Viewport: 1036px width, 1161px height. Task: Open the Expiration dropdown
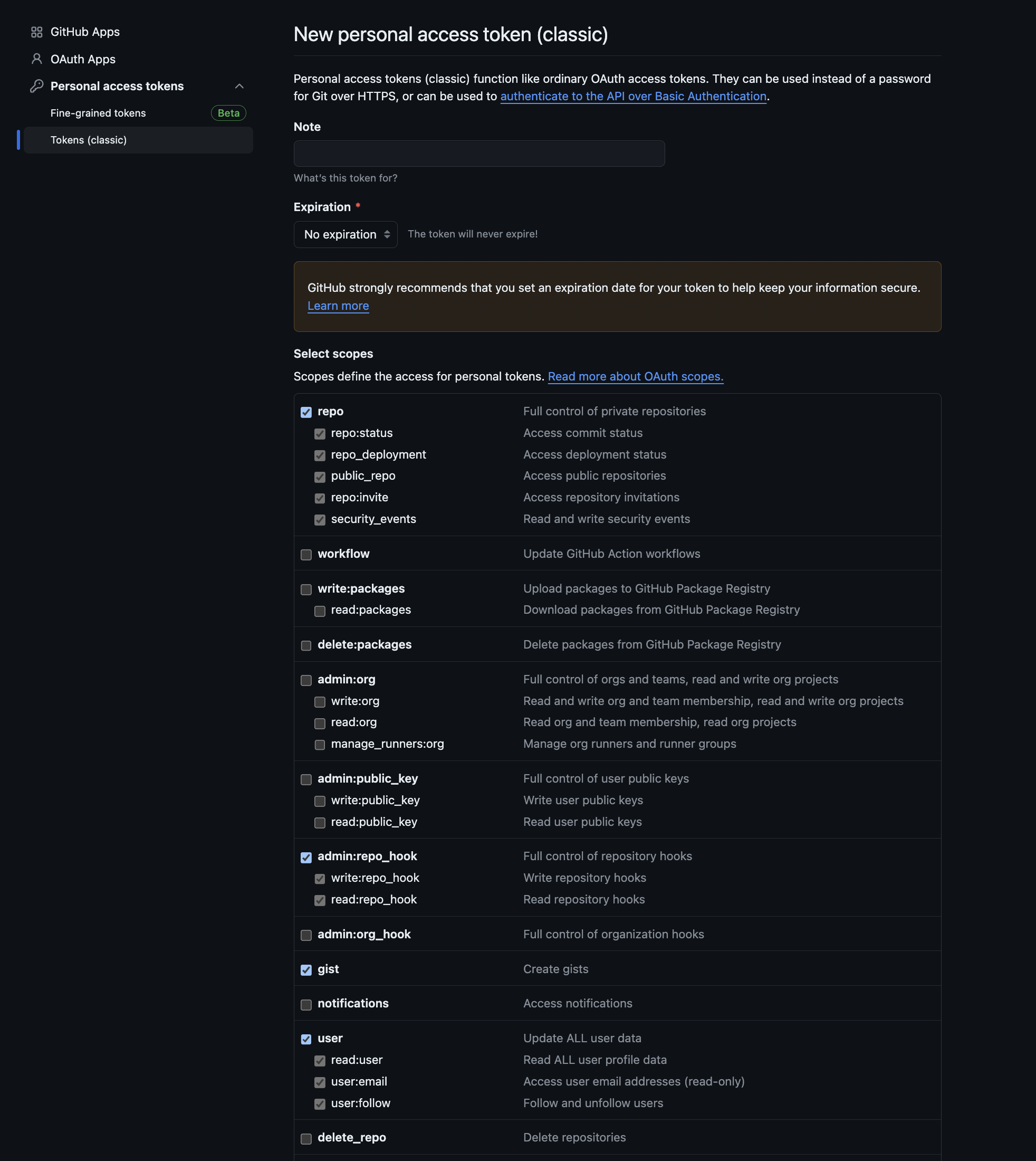(345, 234)
